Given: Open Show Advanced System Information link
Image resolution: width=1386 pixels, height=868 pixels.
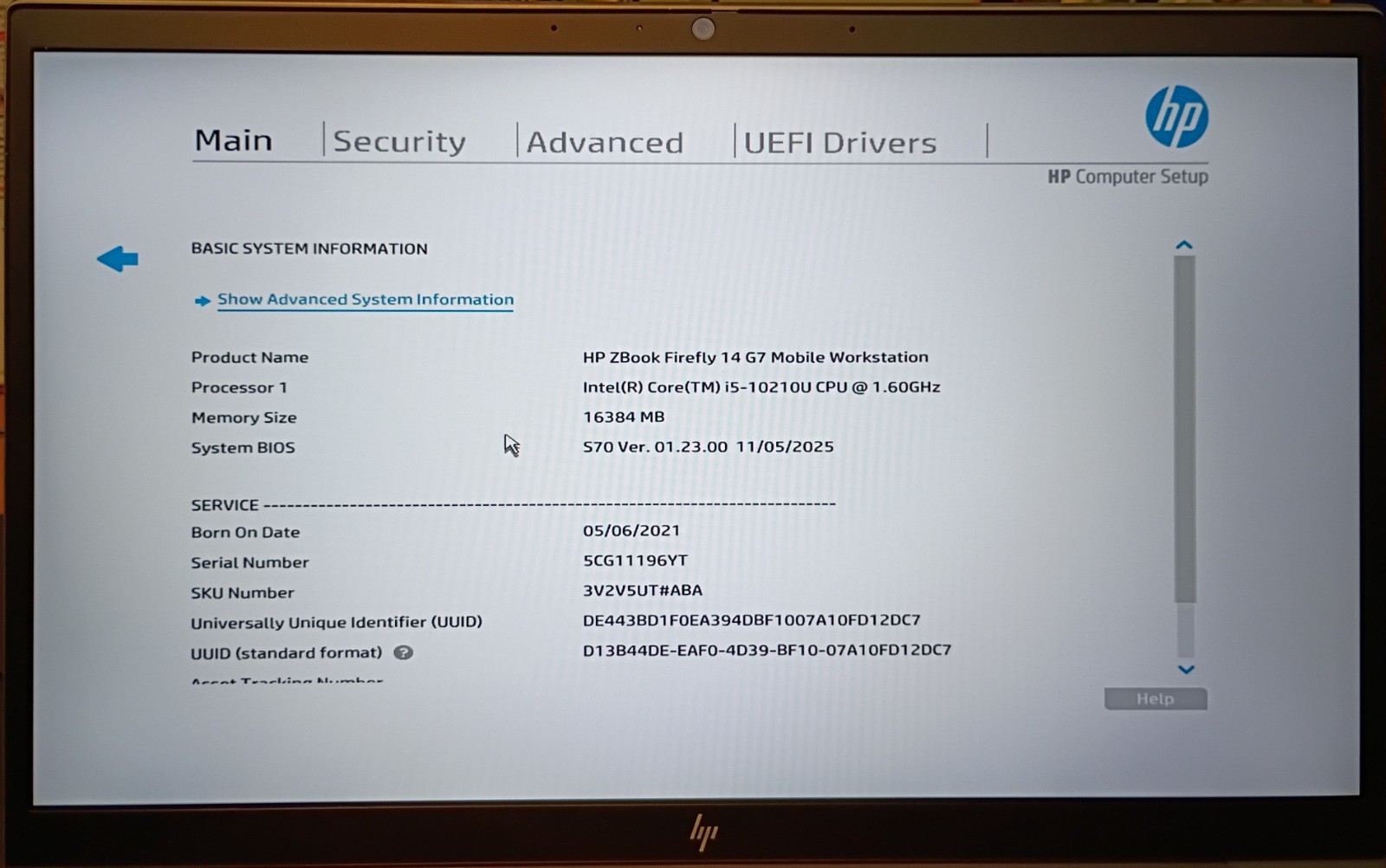Looking at the screenshot, I should [365, 300].
